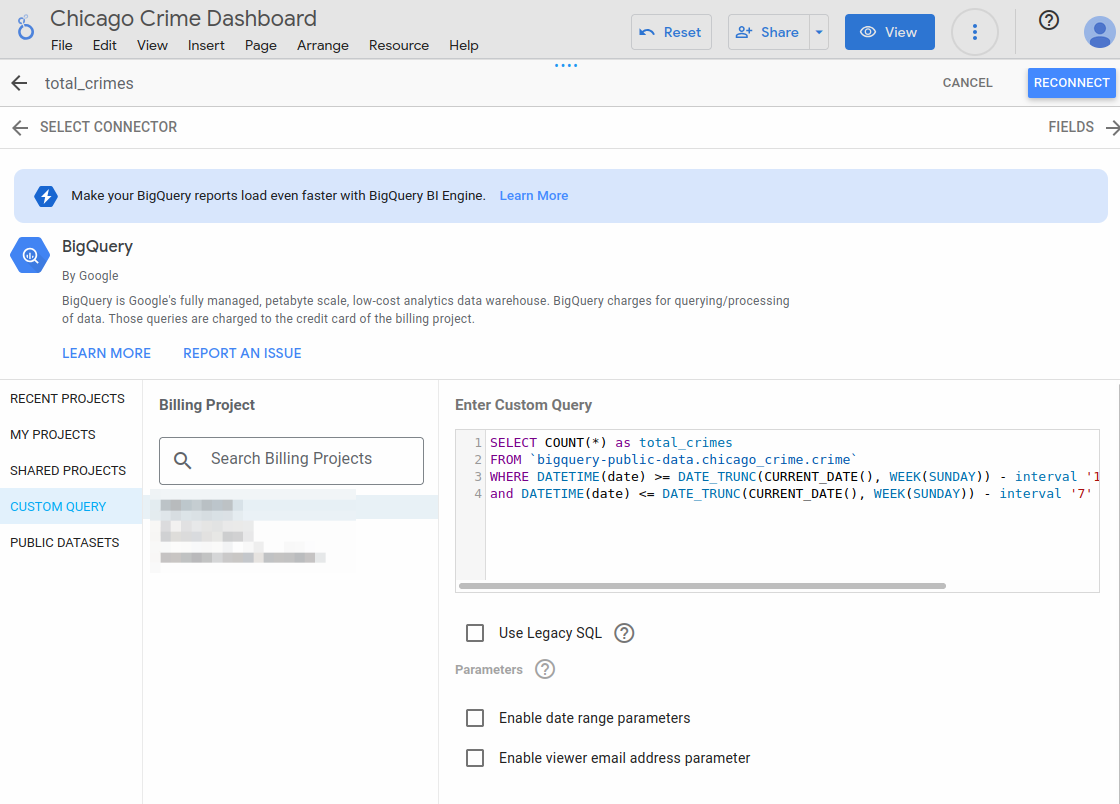Click the total_crimes data source name
Viewport: 1120px width, 804px height.
pos(89,84)
